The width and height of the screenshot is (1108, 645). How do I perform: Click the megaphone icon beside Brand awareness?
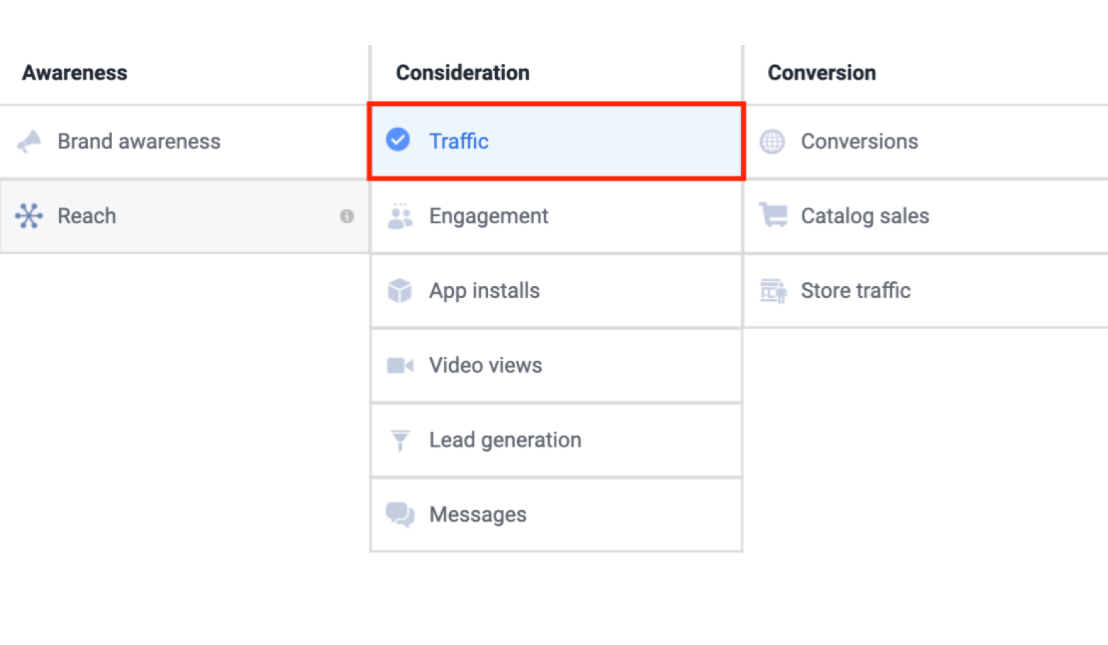[29, 142]
